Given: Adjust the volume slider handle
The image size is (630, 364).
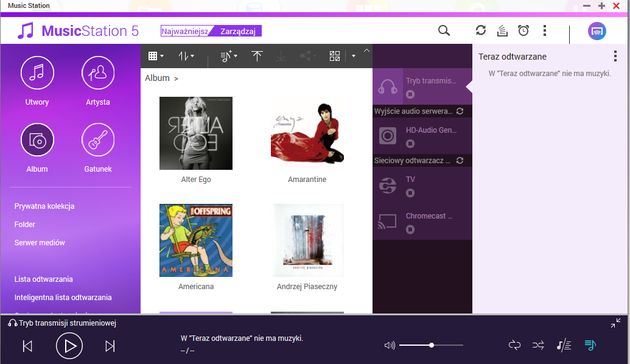Looking at the screenshot, I should pyautogui.click(x=431, y=345).
